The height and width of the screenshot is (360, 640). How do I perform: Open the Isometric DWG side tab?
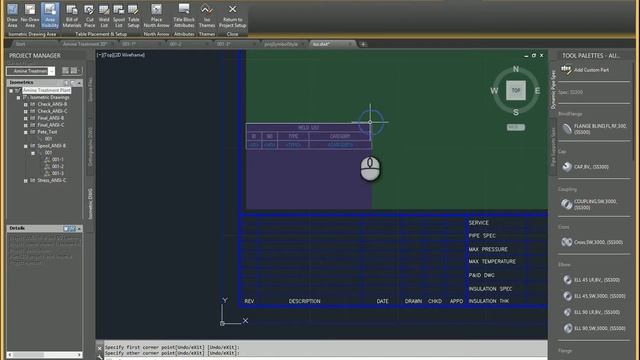[90, 203]
